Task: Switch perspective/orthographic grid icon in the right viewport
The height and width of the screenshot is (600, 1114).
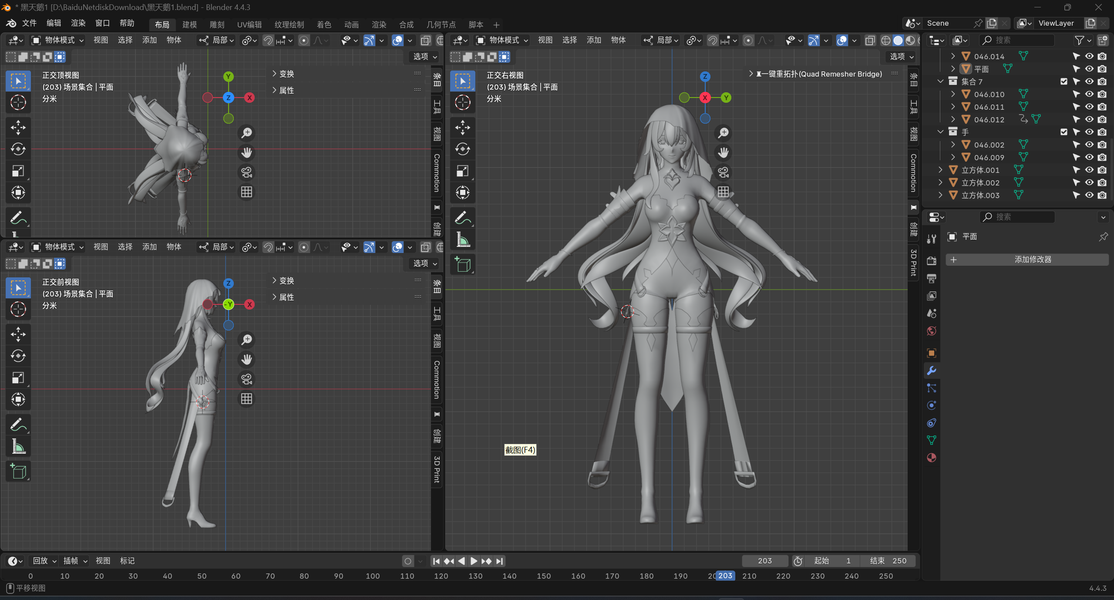Action: coord(723,192)
